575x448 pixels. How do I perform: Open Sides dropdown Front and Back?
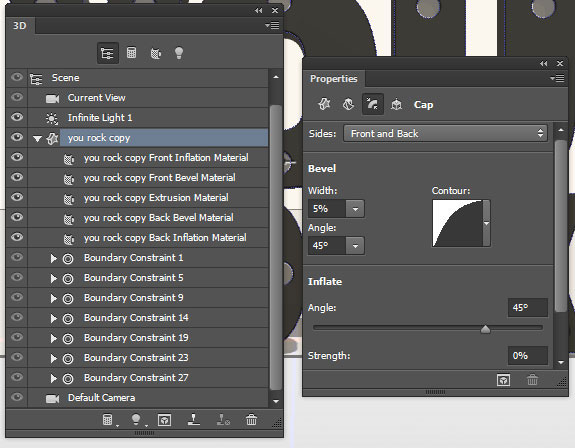coord(445,133)
